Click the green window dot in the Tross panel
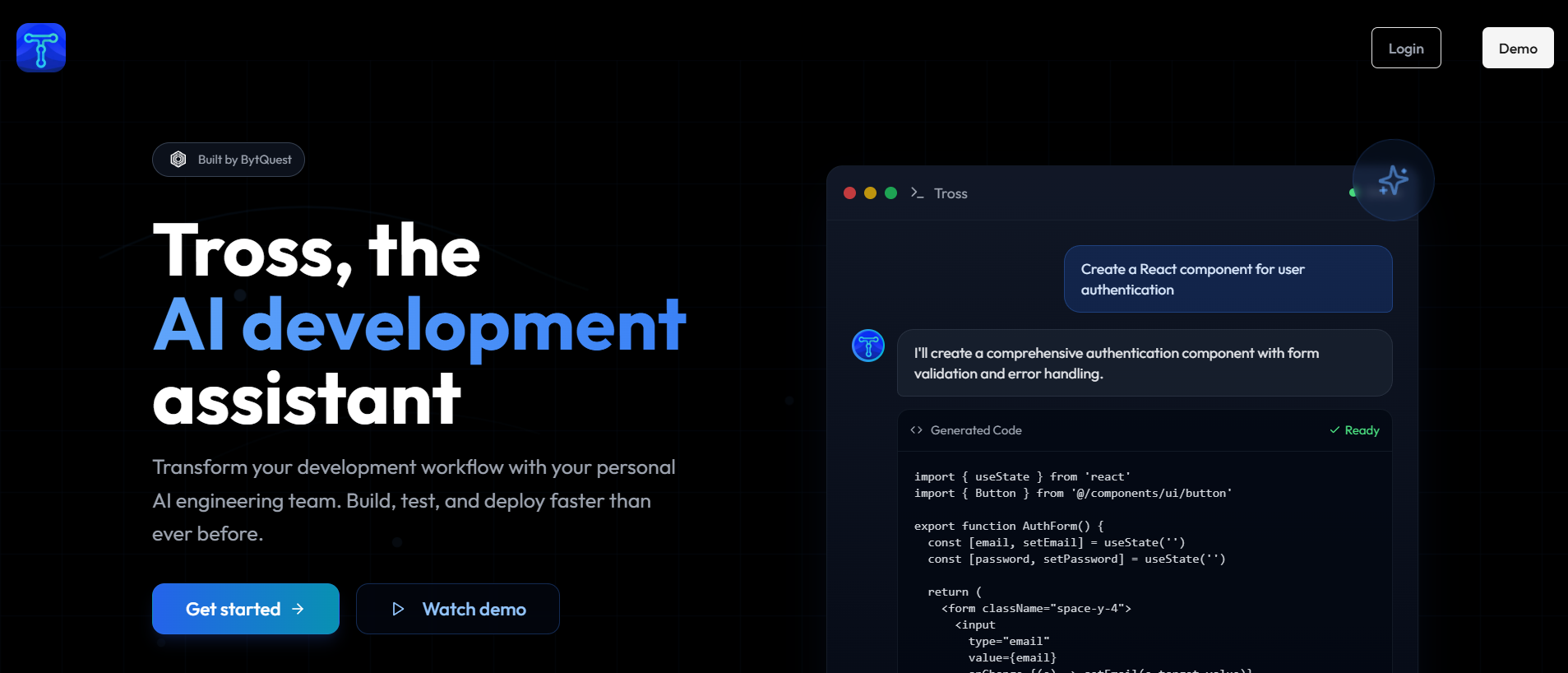The width and height of the screenshot is (1568, 673). [x=890, y=193]
